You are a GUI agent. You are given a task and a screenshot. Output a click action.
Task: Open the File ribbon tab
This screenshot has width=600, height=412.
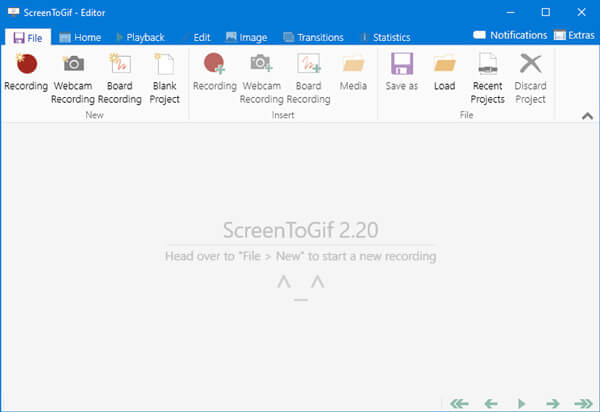28,37
